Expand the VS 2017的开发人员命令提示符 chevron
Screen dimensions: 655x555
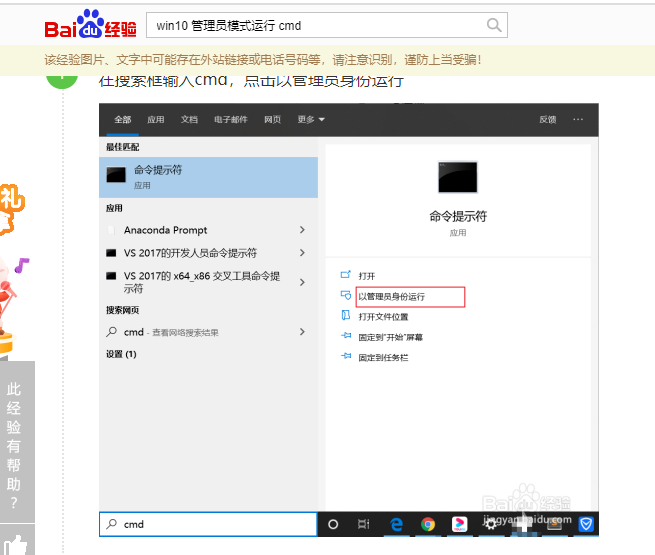coord(302,253)
